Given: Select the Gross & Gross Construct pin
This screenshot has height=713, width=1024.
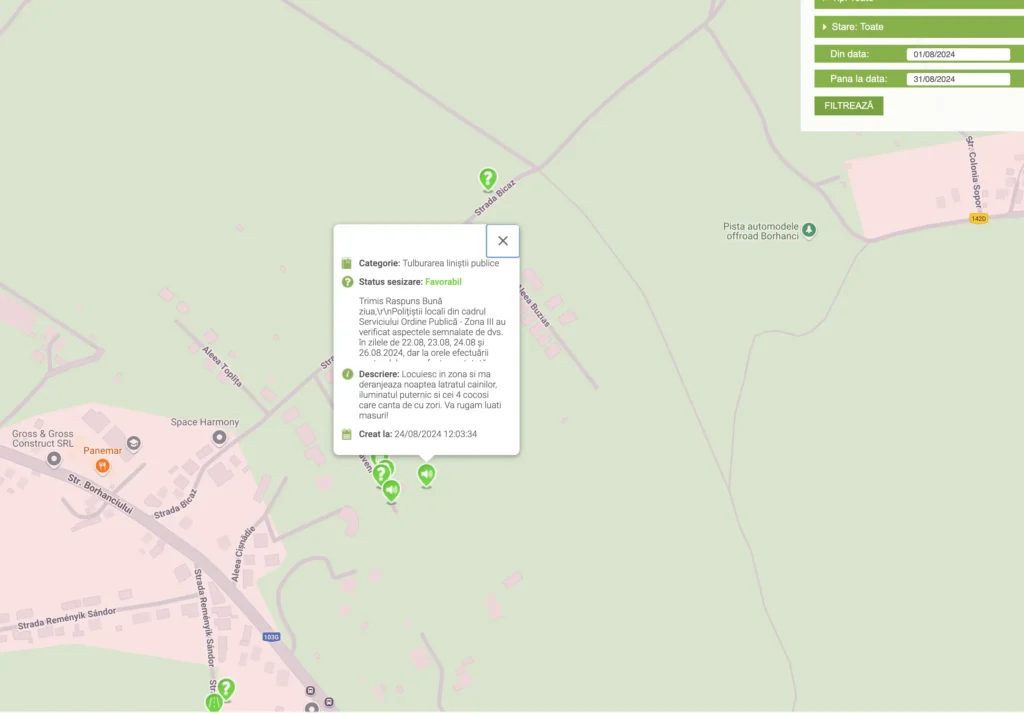Looking at the screenshot, I should [x=54, y=459].
